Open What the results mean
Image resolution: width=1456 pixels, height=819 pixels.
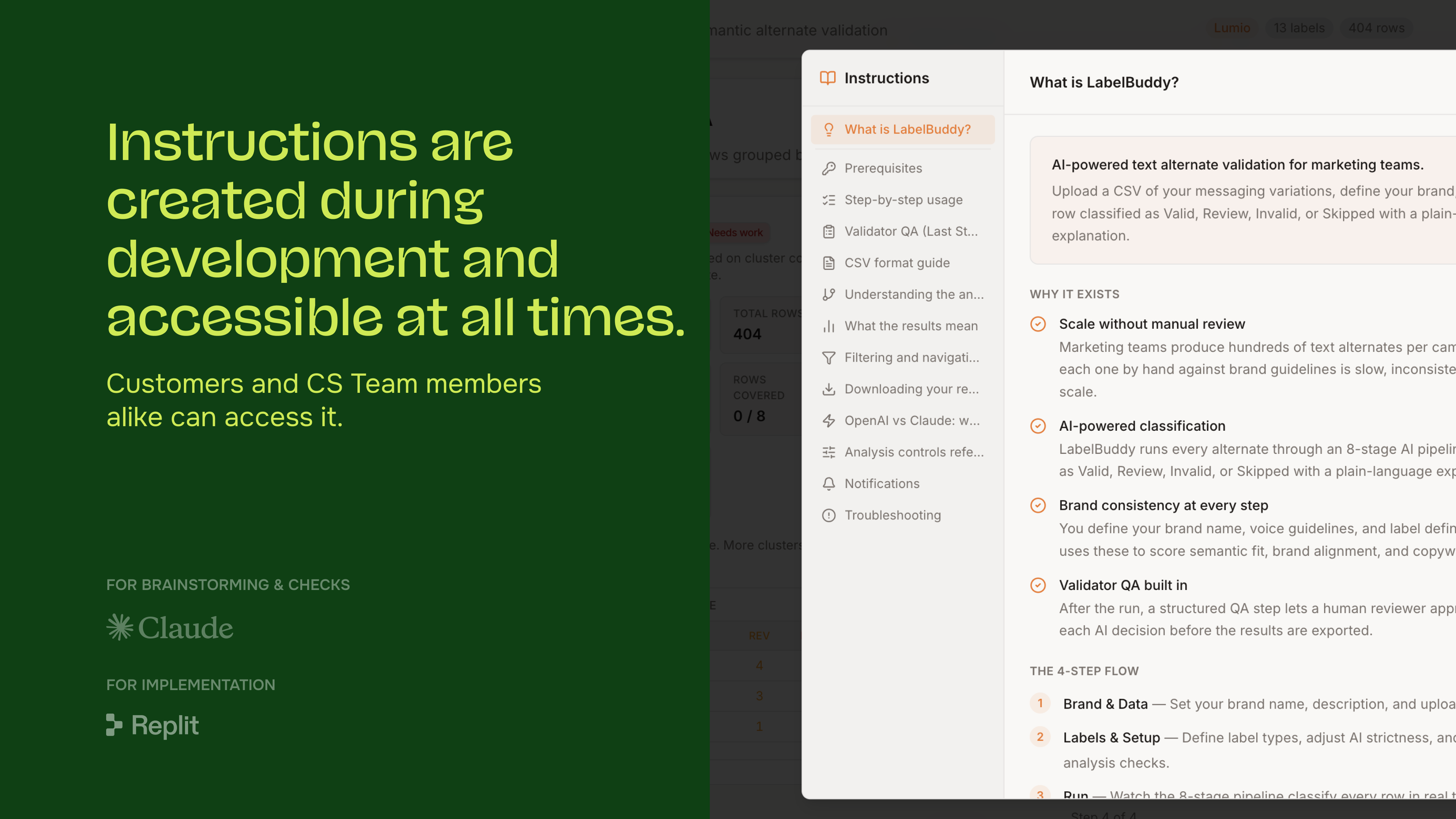point(903,326)
